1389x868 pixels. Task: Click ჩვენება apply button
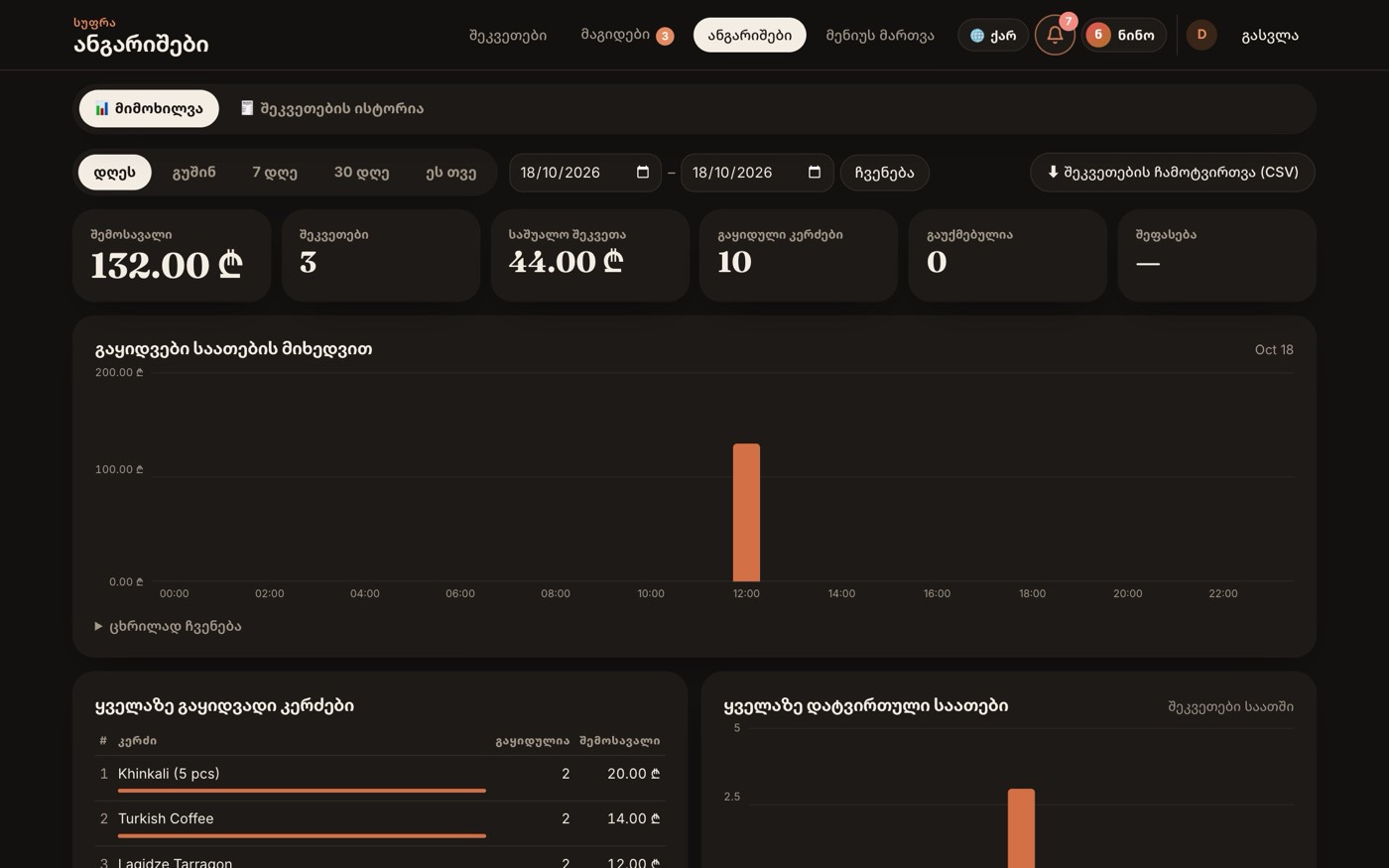[884, 173]
